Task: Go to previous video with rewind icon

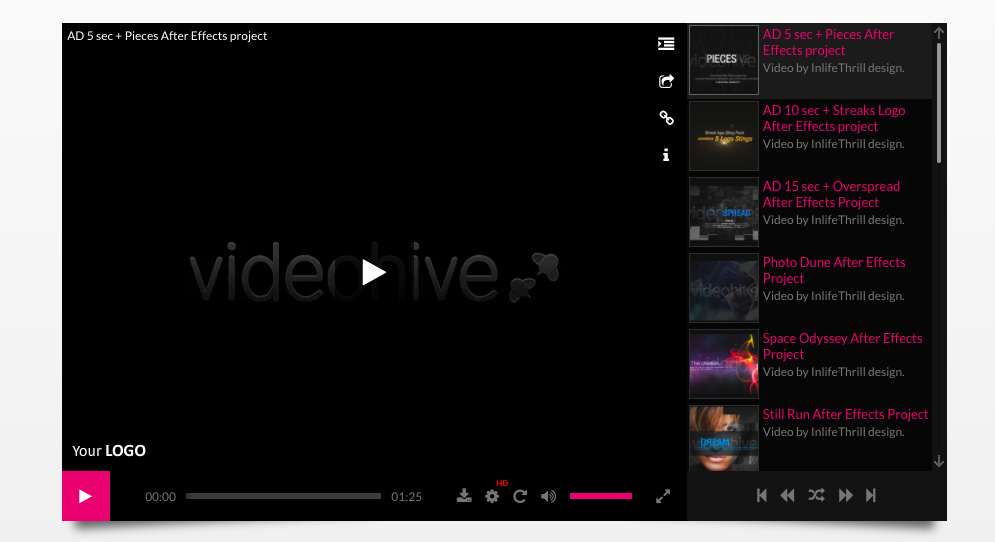Action: point(787,495)
